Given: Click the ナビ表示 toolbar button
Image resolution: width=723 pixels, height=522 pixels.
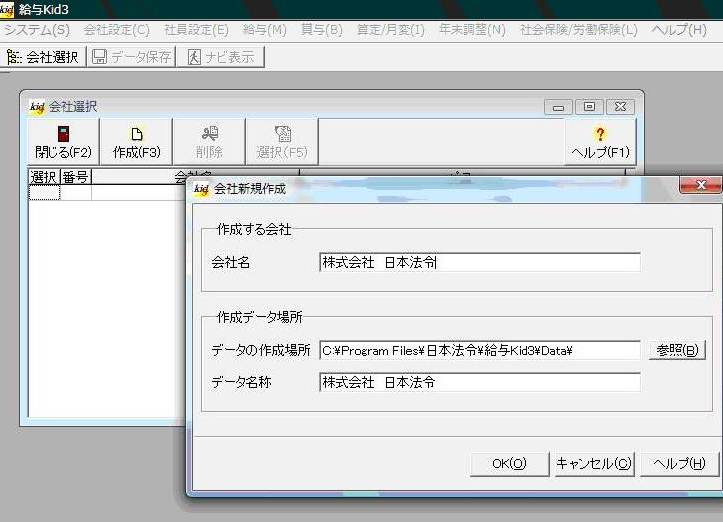Looking at the screenshot, I should point(221,57).
